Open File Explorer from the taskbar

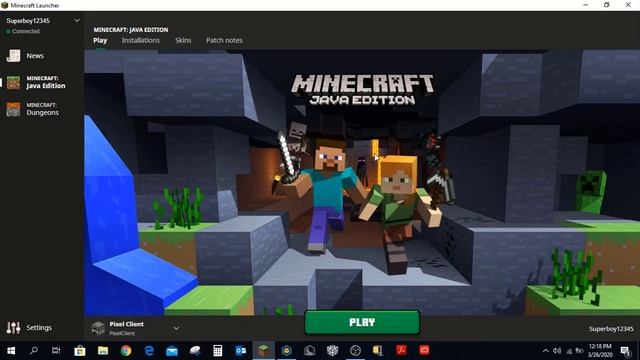(x=103, y=351)
